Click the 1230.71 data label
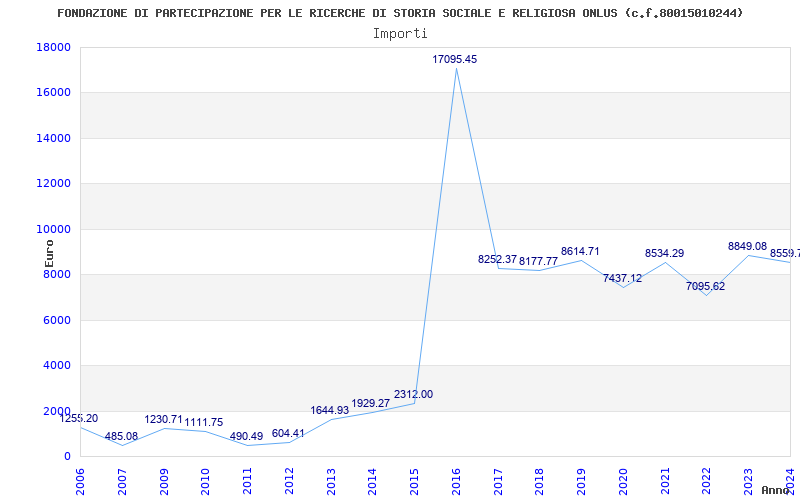This screenshot has width=800, height=500. 163,419
